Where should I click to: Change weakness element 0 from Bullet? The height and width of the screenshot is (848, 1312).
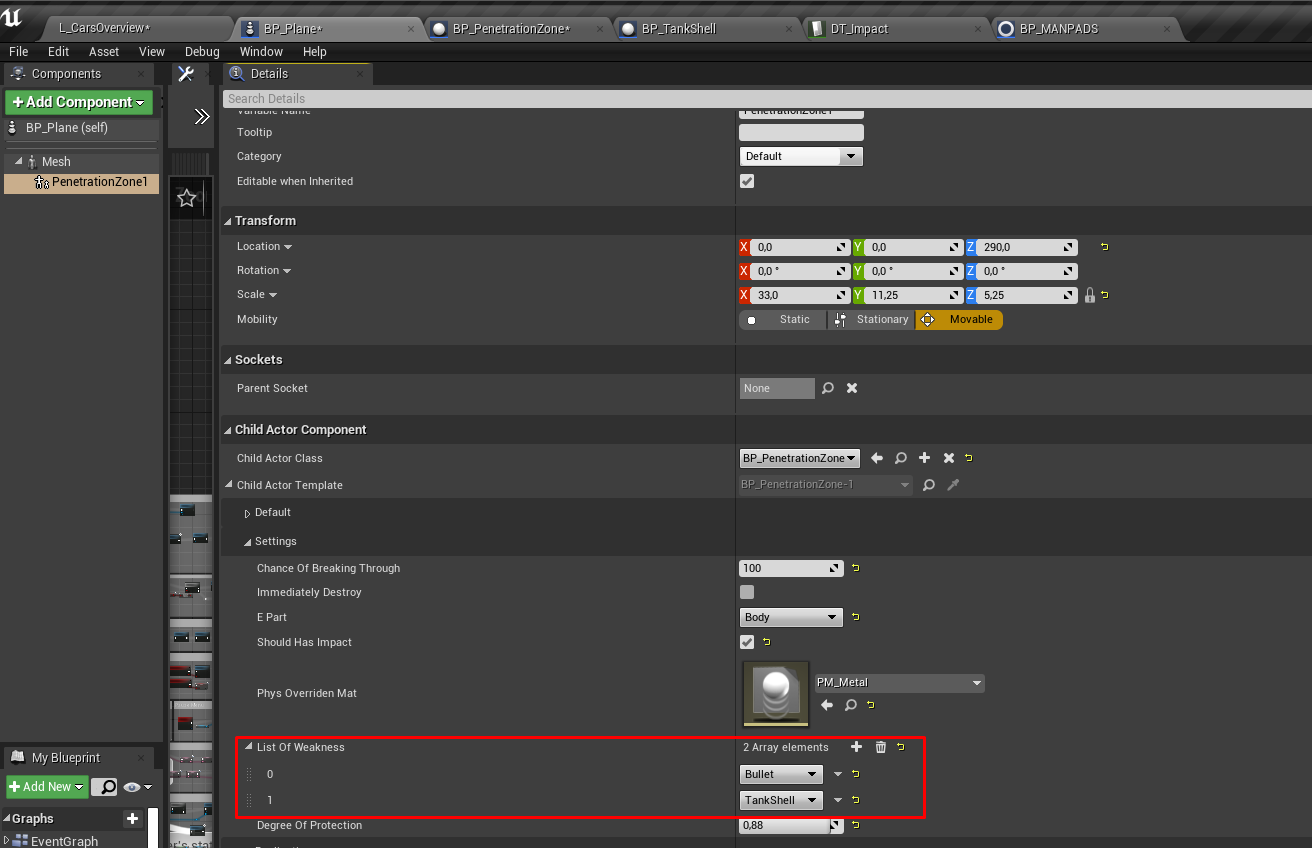[782, 774]
